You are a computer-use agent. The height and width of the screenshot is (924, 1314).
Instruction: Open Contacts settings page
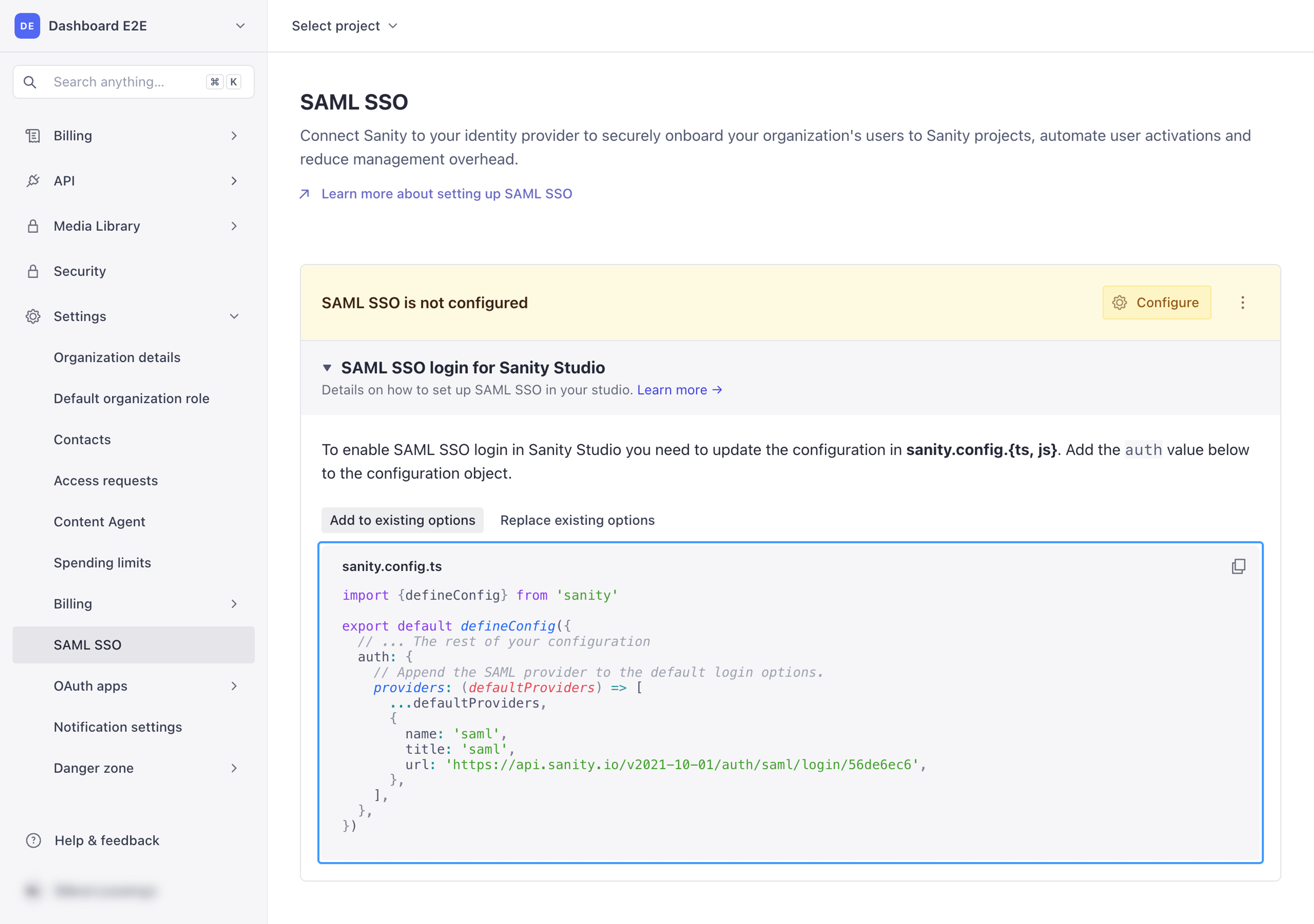tap(133, 440)
